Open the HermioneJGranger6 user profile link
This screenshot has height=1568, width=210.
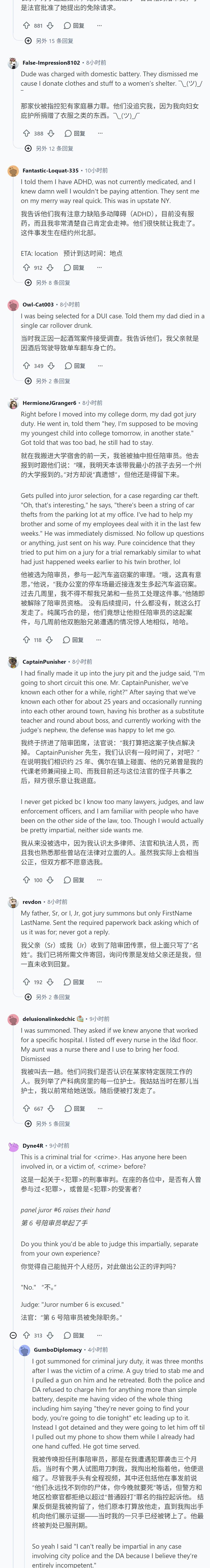(x=49, y=403)
